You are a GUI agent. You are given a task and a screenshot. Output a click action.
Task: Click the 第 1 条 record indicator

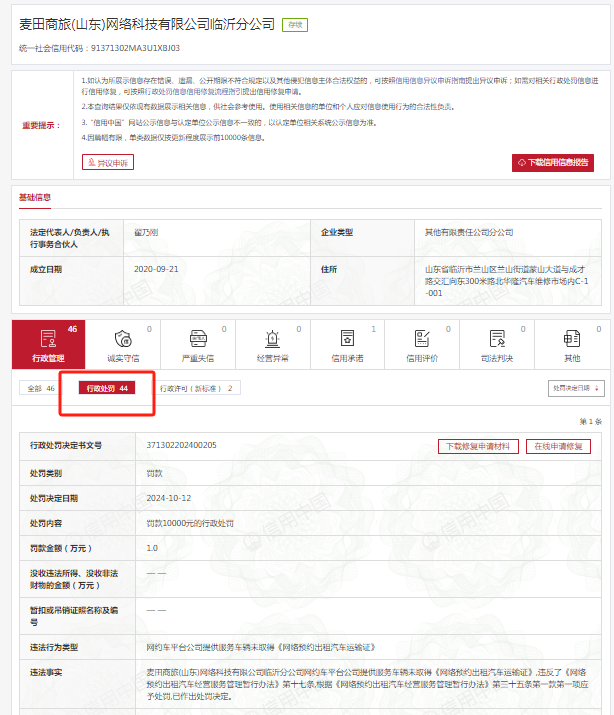tap(591, 422)
